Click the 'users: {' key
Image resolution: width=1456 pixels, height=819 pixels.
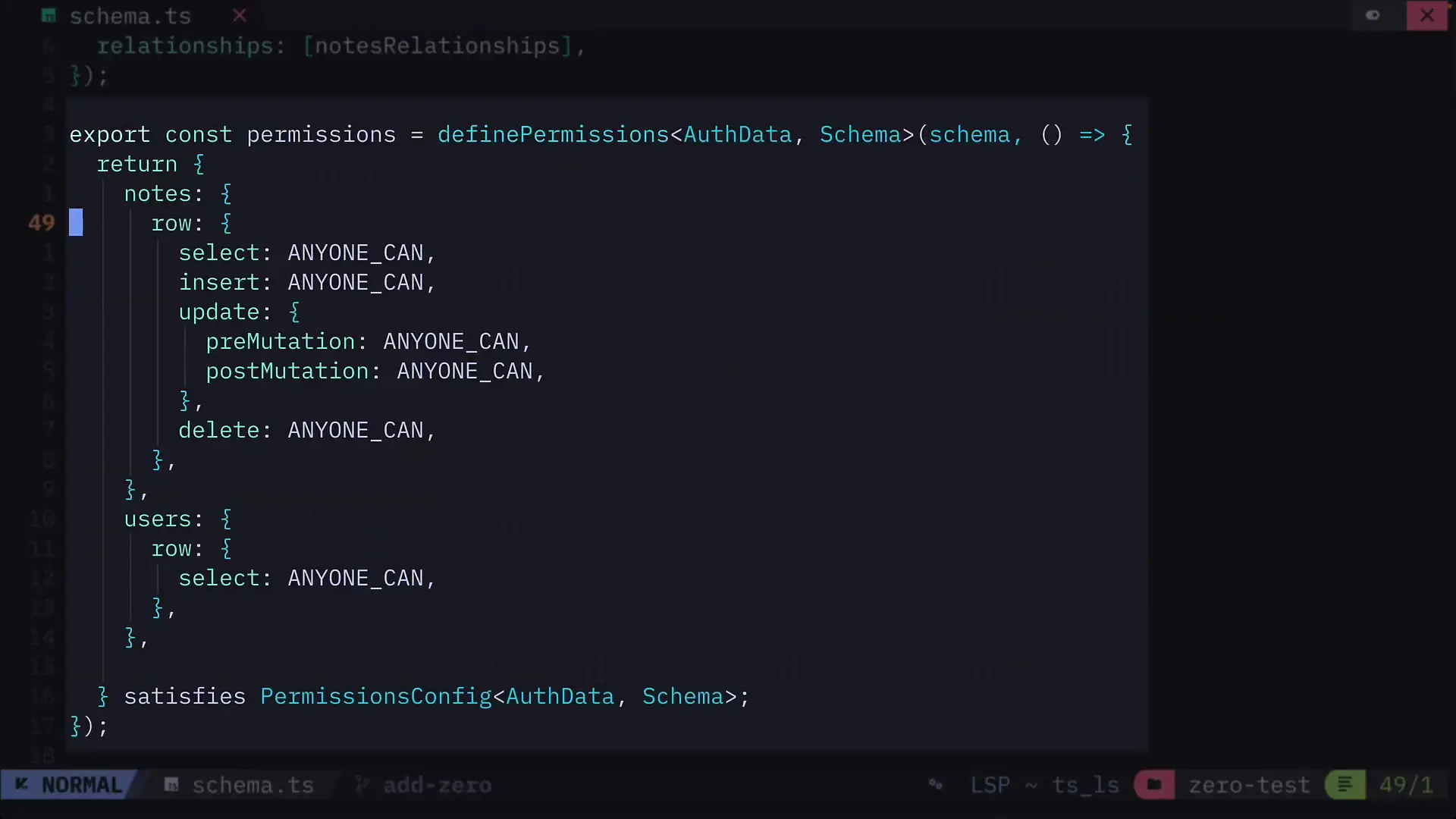point(178,519)
